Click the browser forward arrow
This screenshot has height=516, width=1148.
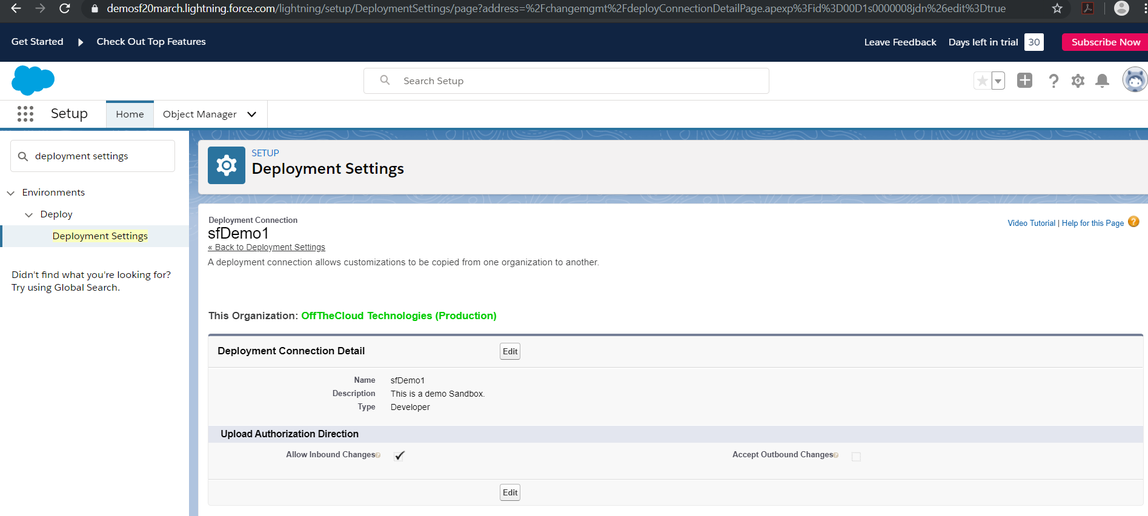[40, 8]
